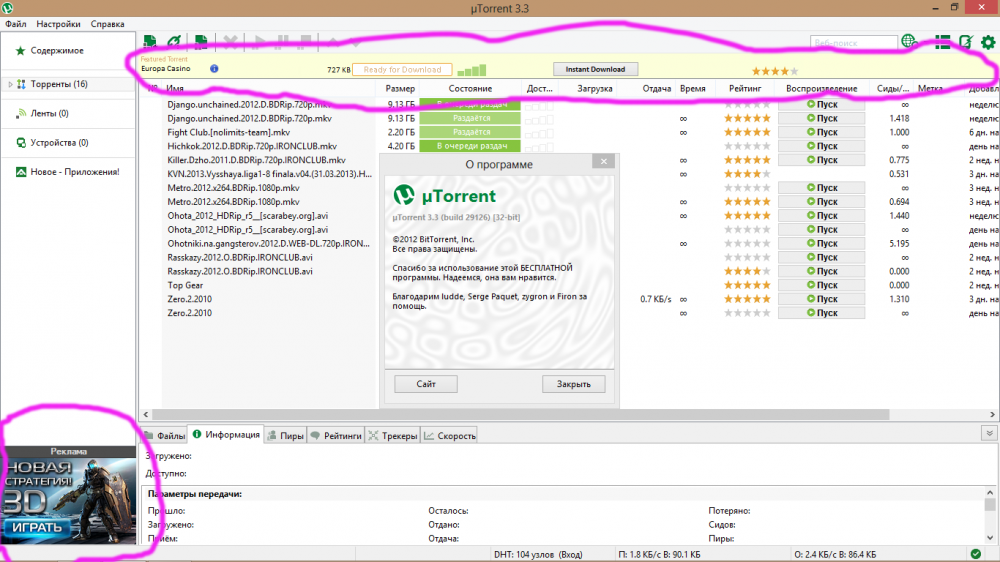Toggle the list view layout icon
Viewport: 1000px width, 562px height.
(x=943, y=42)
